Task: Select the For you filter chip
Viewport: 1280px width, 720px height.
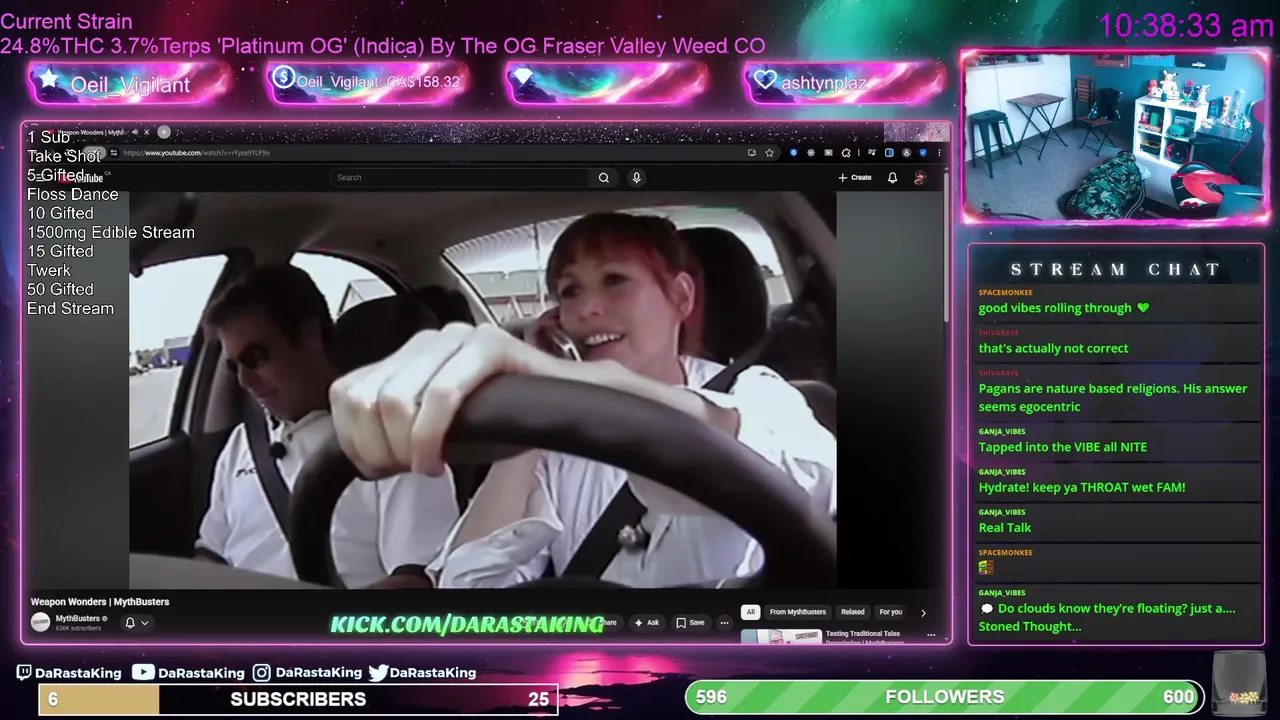Action: pyautogui.click(x=890, y=612)
